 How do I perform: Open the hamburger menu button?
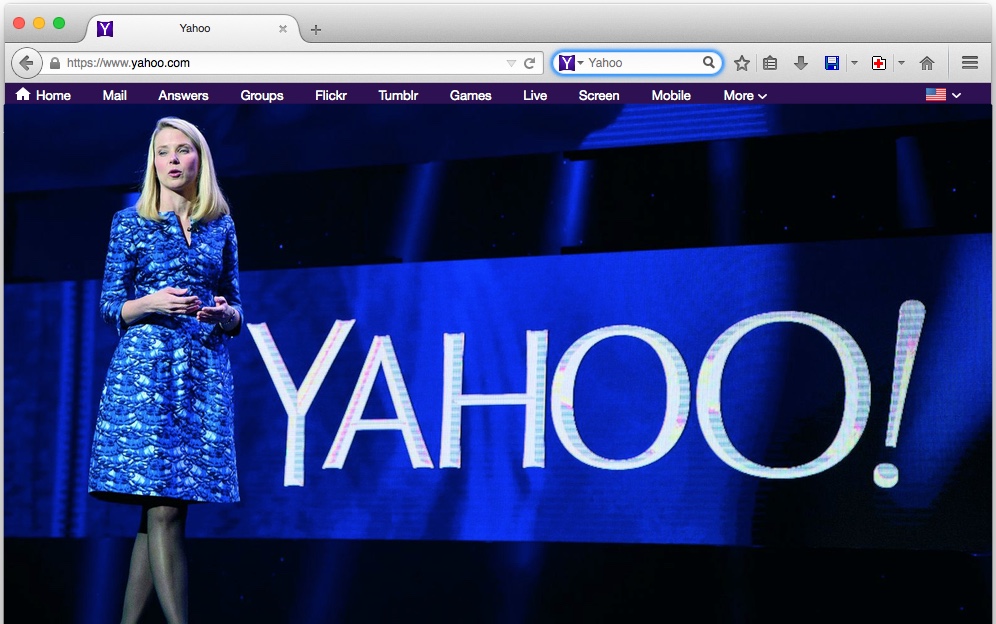pyautogui.click(x=969, y=63)
